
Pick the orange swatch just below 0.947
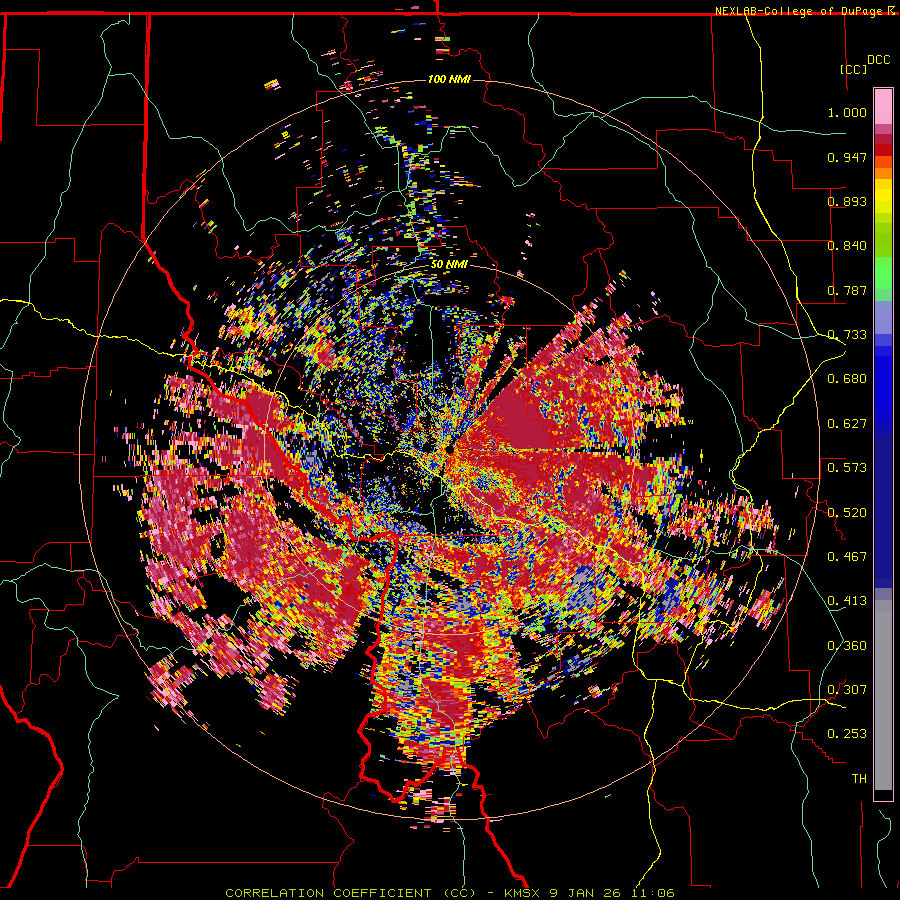[x=883, y=162]
